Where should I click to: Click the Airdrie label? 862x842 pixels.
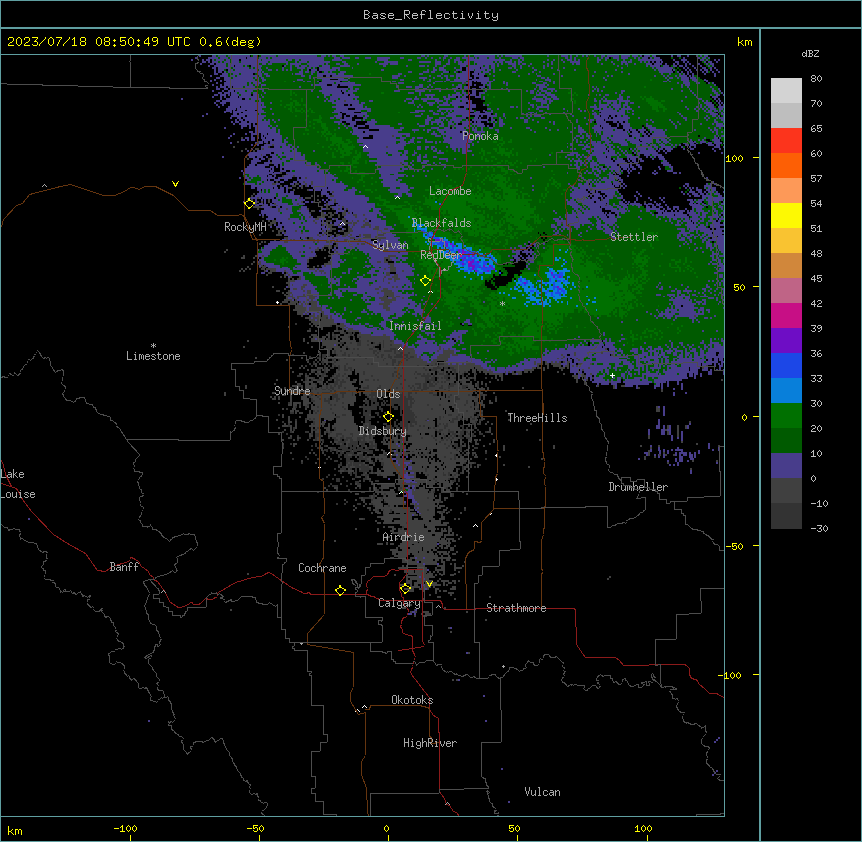(x=403, y=537)
